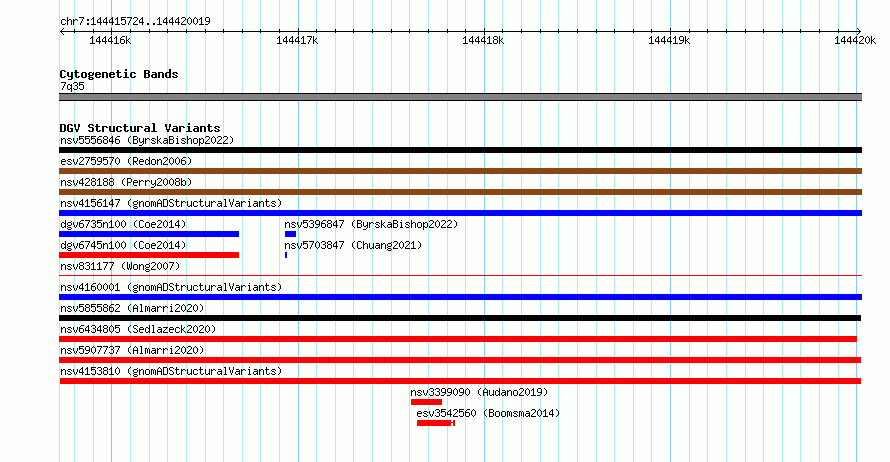Image resolution: width=890 pixels, height=462 pixels.
Task: Click the nsv4160001 (gnomADStructuralVariants) label
Action: click(x=171, y=287)
